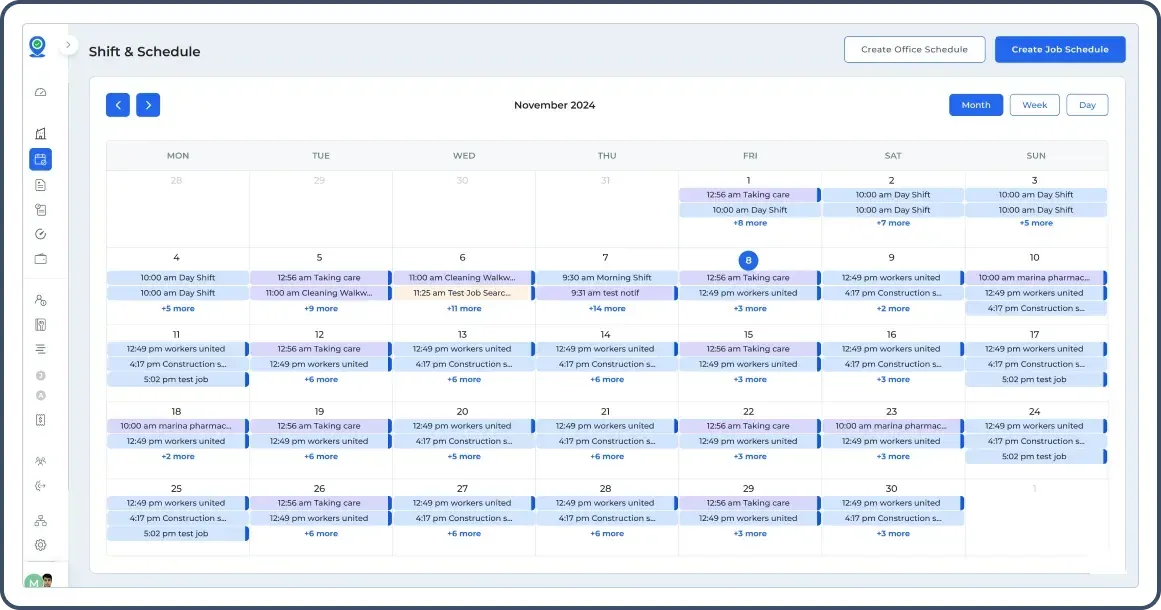
Task: Open the Dashboard speedometer icon in sidebar
Action: pos(40,91)
